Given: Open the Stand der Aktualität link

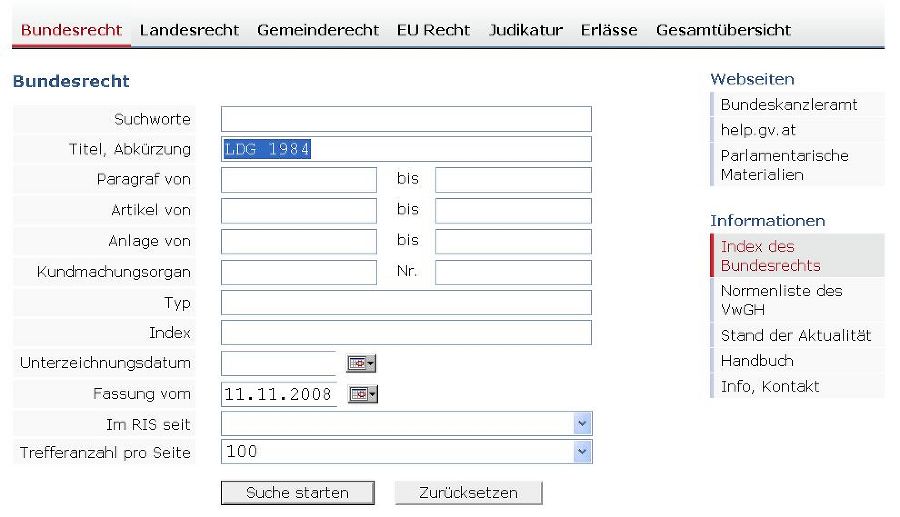Looking at the screenshot, I should [x=796, y=336].
